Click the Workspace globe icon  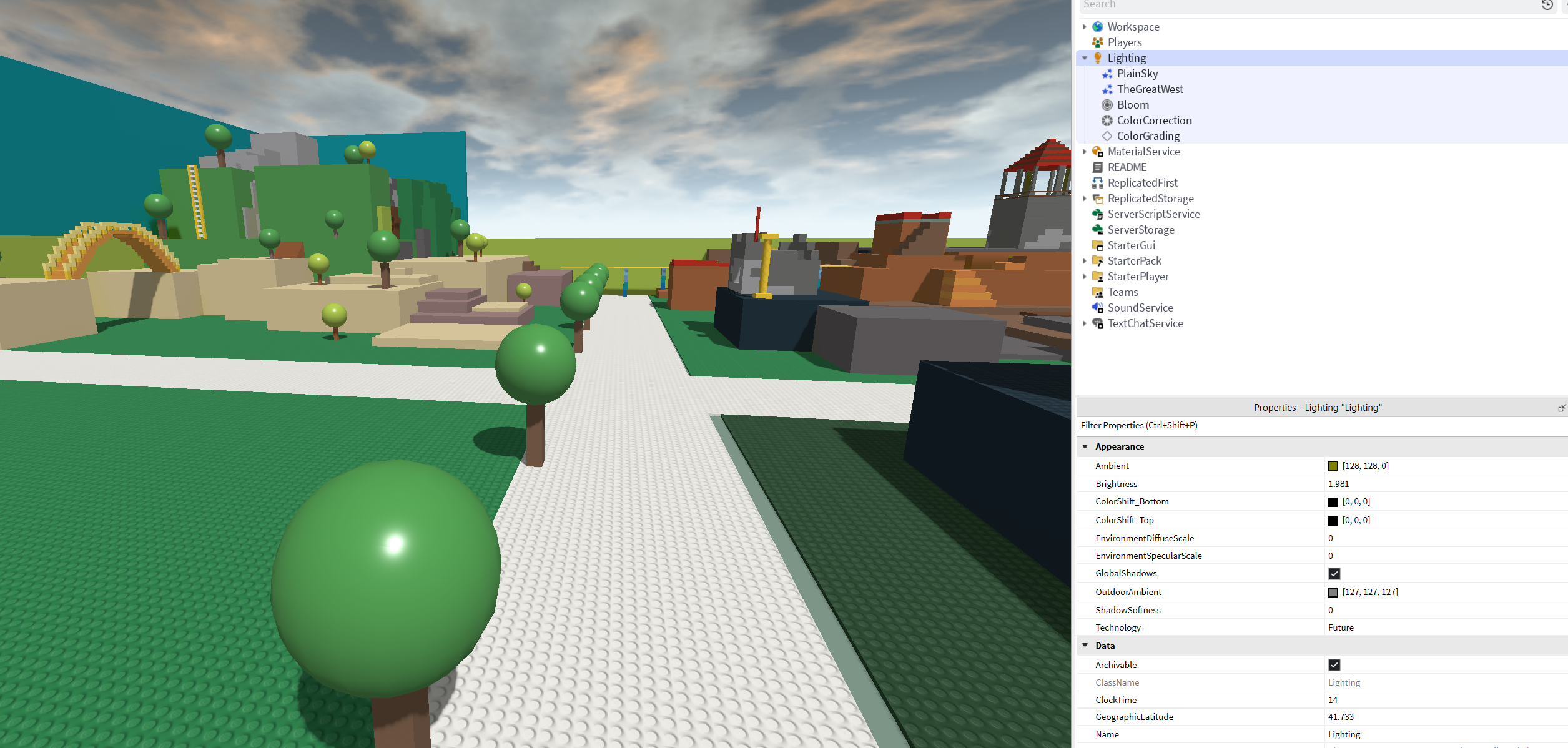click(1097, 27)
